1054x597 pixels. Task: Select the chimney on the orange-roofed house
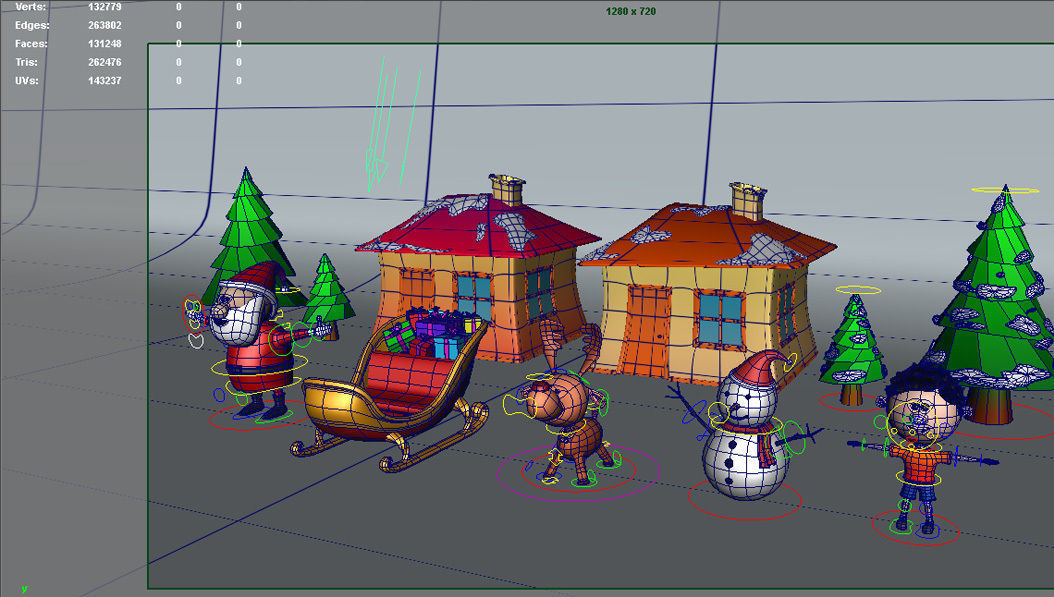(x=747, y=200)
